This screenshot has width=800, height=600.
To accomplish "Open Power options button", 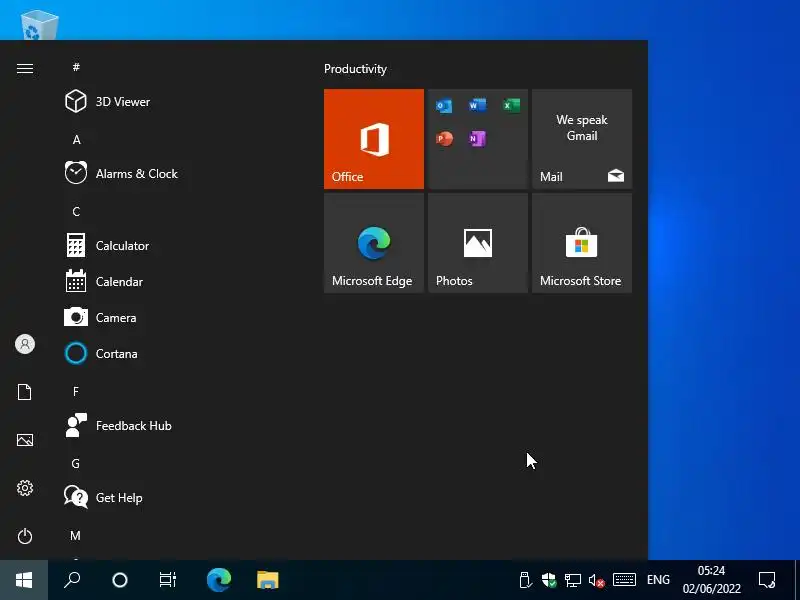I will click(x=24, y=536).
